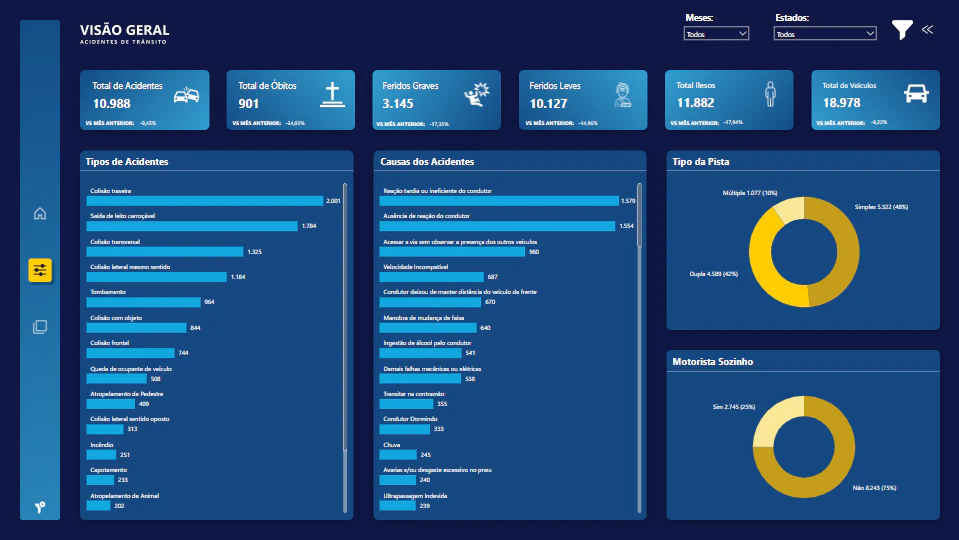Select the yellow sliders overview icon
This screenshot has width=959, height=540.
(x=40, y=270)
